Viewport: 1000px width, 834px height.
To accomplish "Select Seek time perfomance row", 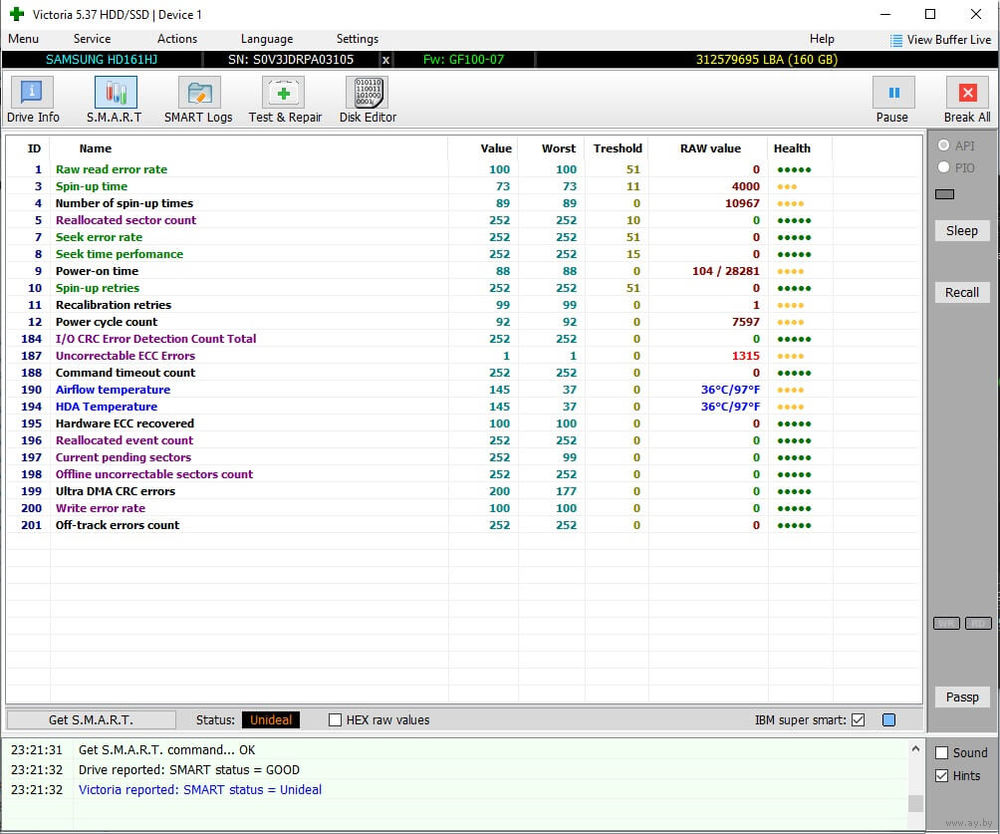I will click(464, 254).
